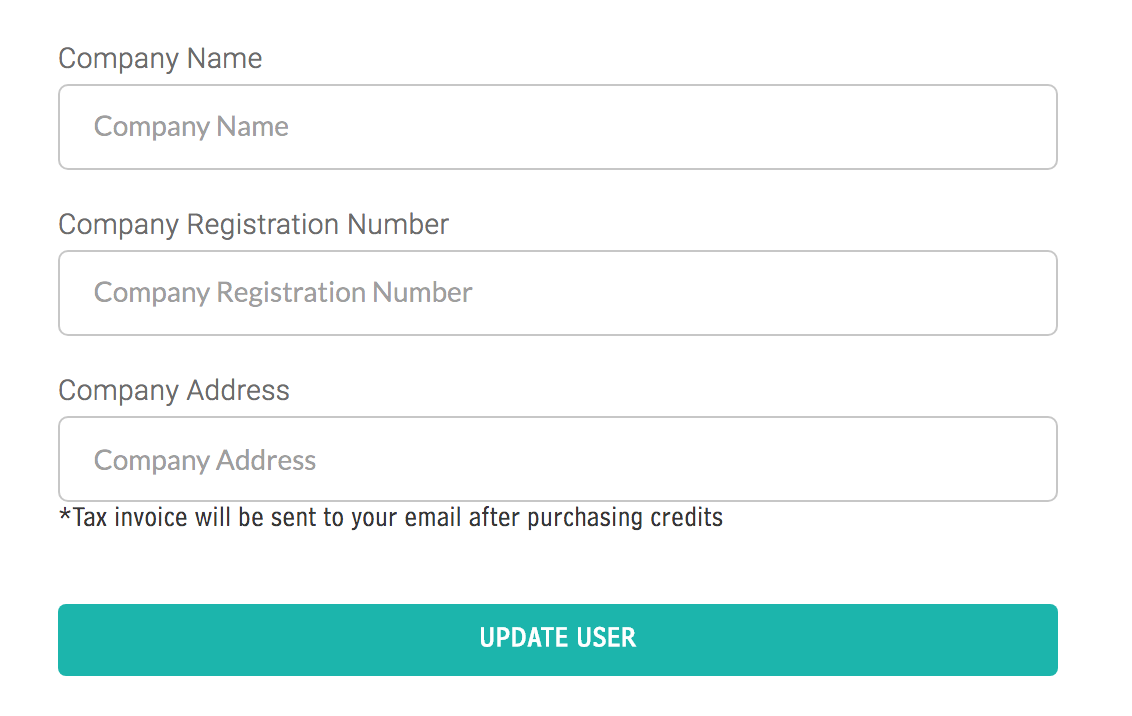Click the 'Company Registration Number' field label
Screen dimensions: 1132x716
pos(253,225)
